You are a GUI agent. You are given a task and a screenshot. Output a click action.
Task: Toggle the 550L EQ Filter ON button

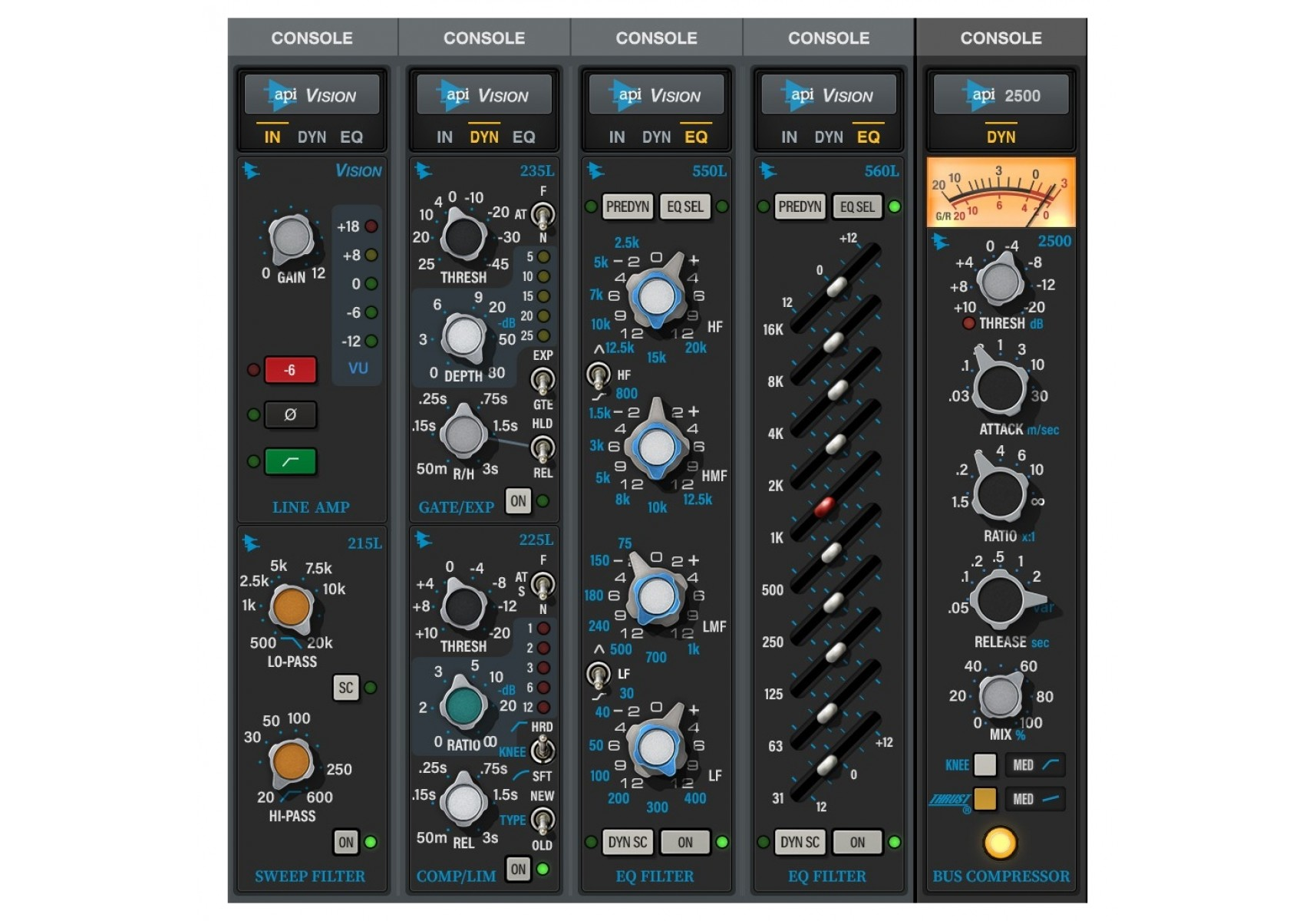pyautogui.click(x=684, y=842)
